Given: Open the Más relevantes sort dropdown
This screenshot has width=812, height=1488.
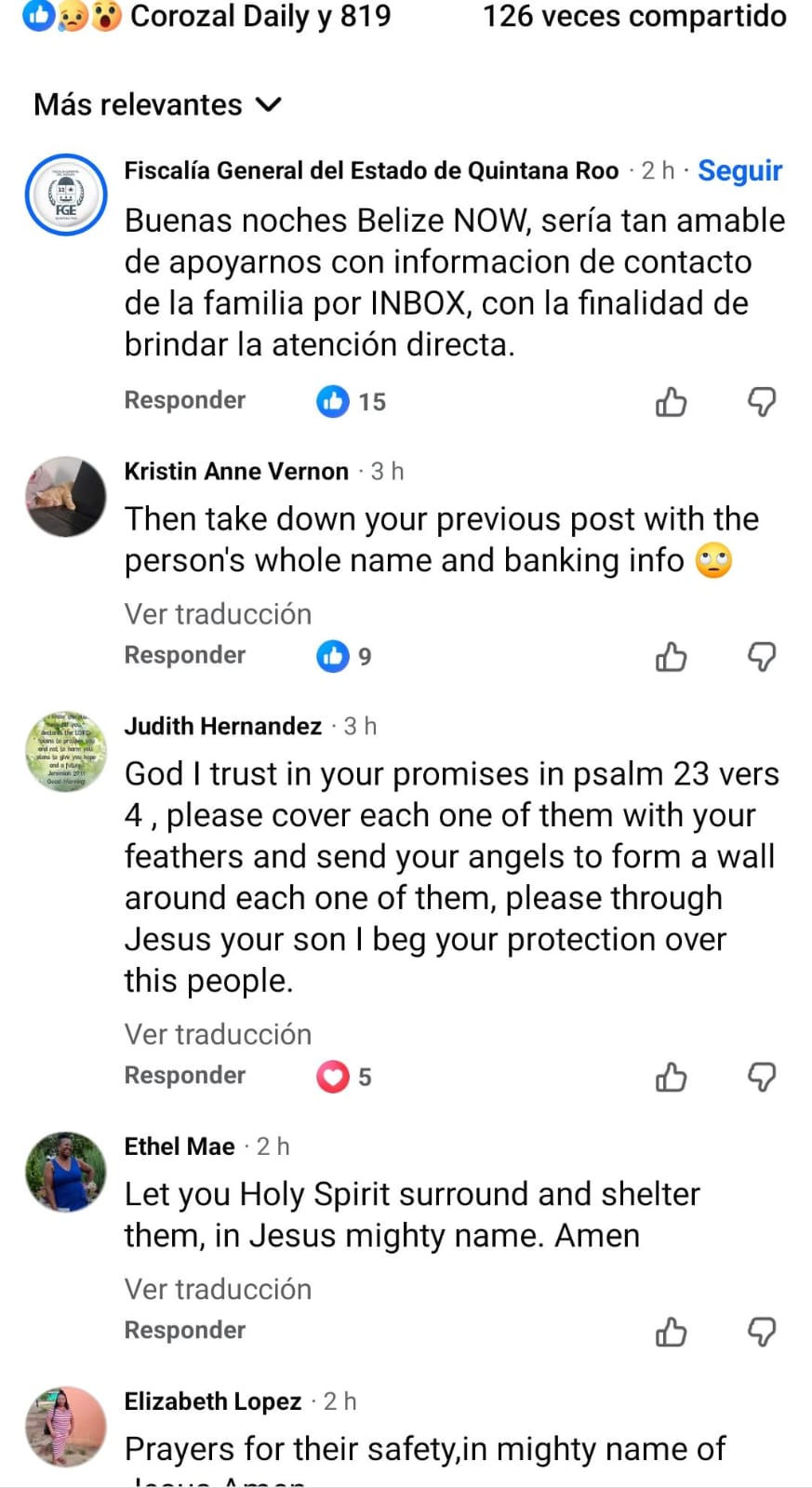Looking at the screenshot, I should [x=157, y=104].
